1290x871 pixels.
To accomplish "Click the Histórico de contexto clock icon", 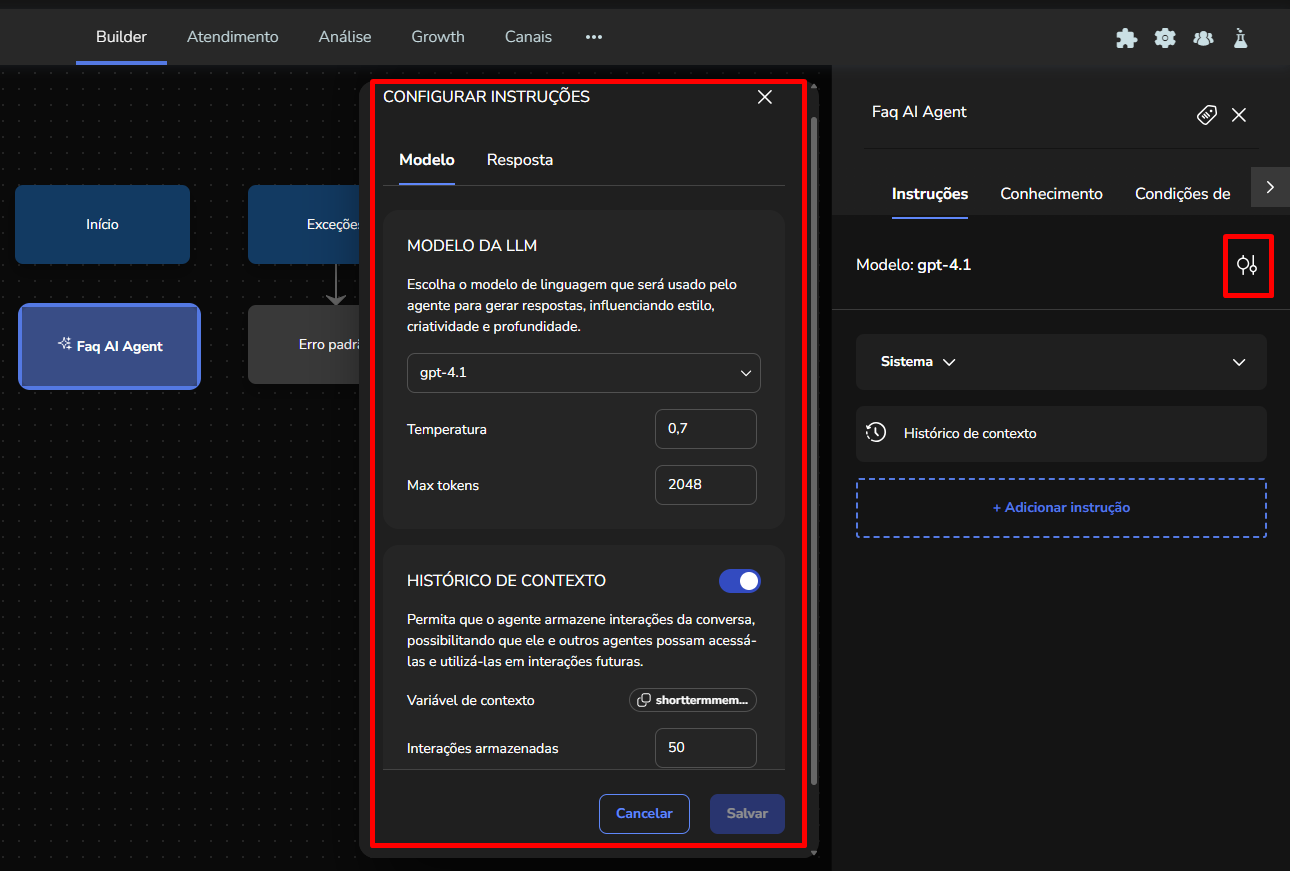I will coord(876,433).
